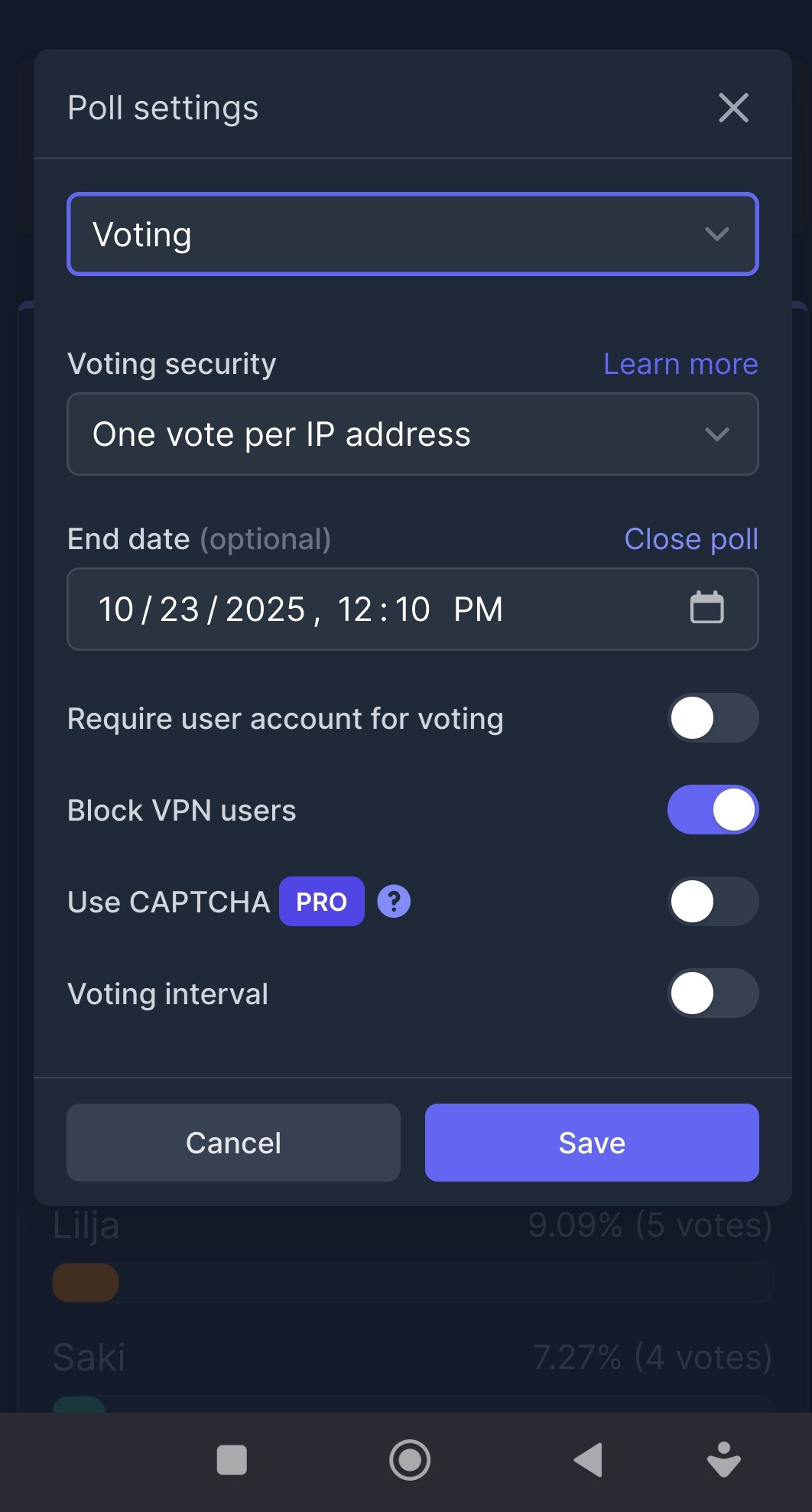The image size is (812, 1512).
Task: Click the CAPTCHA help question mark icon
Action: click(x=394, y=902)
